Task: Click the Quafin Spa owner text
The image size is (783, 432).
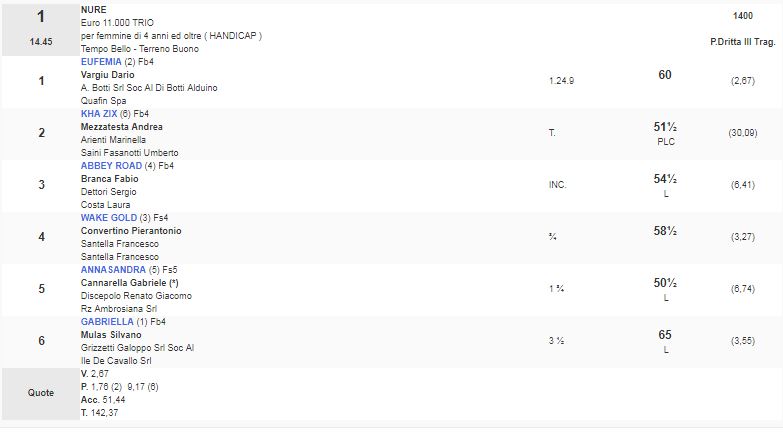Action: (103, 101)
